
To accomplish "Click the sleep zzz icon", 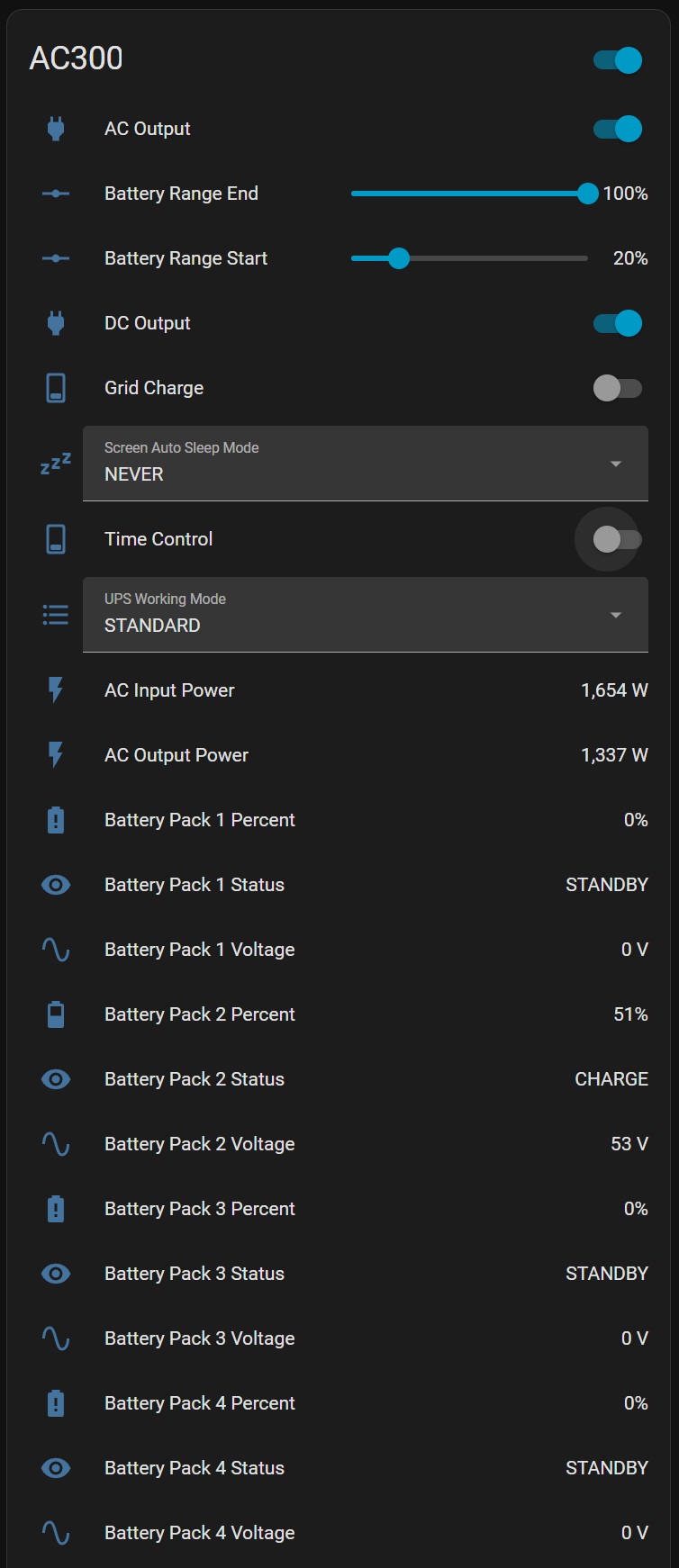I will point(56,464).
